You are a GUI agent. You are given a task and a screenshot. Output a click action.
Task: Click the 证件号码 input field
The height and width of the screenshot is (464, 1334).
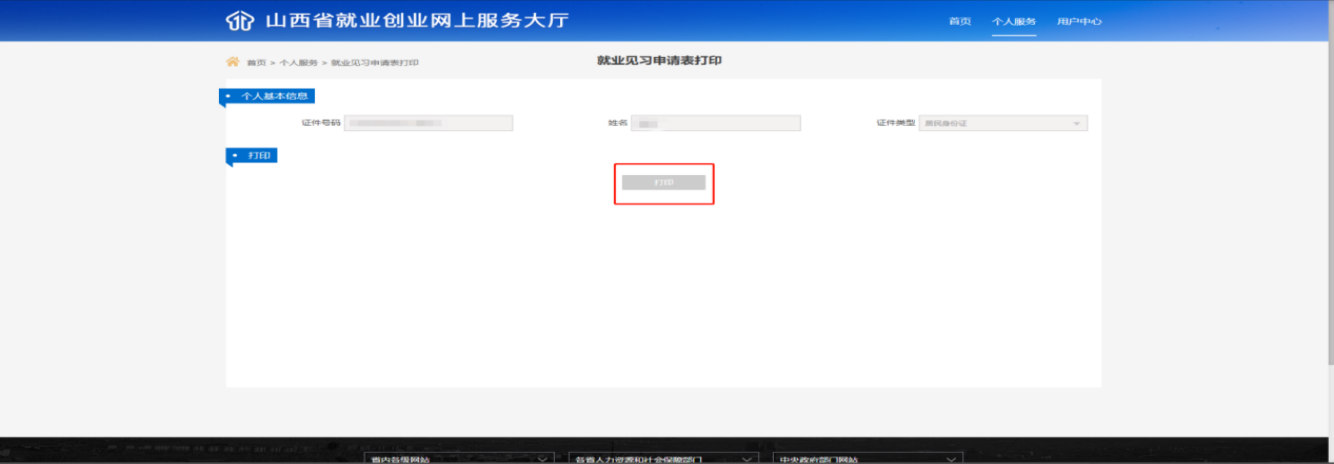(428, 123)
